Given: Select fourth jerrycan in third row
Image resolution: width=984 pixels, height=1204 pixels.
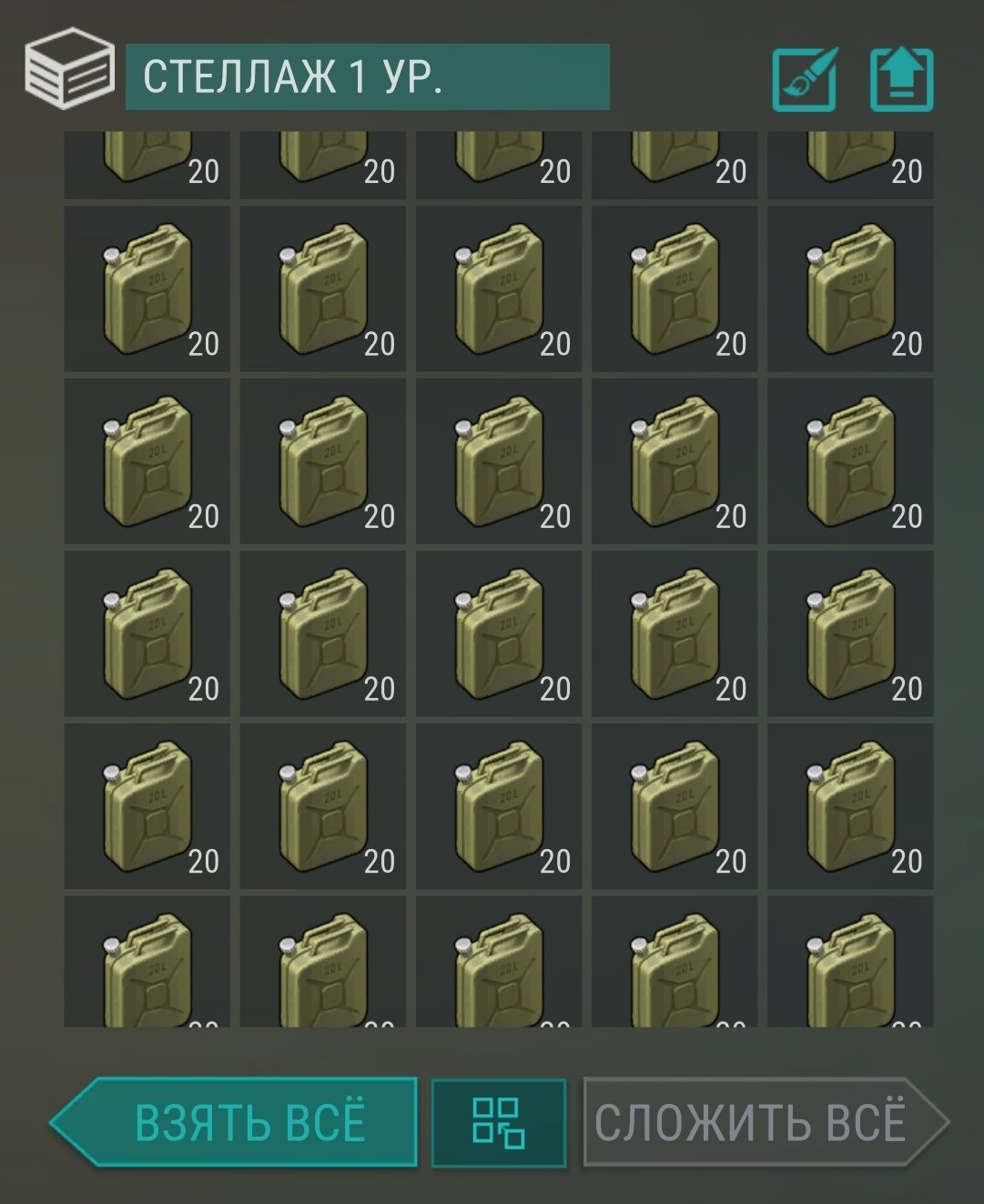Looking at the screenshot, I should pos(675,461).
